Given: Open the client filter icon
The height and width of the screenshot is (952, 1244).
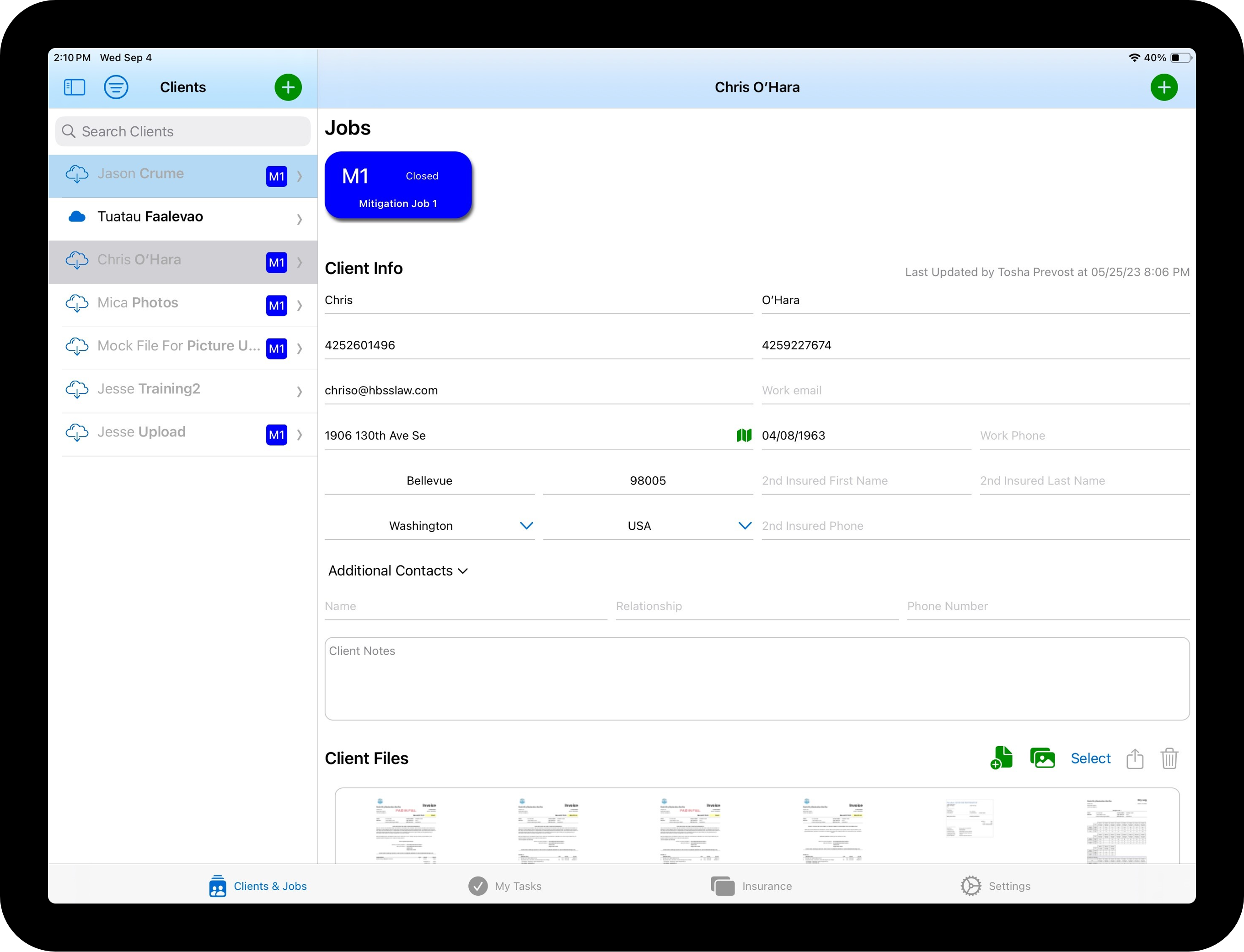Looking at the screenshot, I should point(116,87).
